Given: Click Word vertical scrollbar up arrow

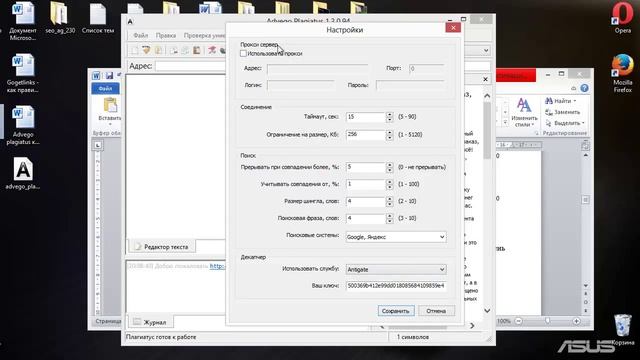Looking at the screenshot, I should tap(586, 156).
